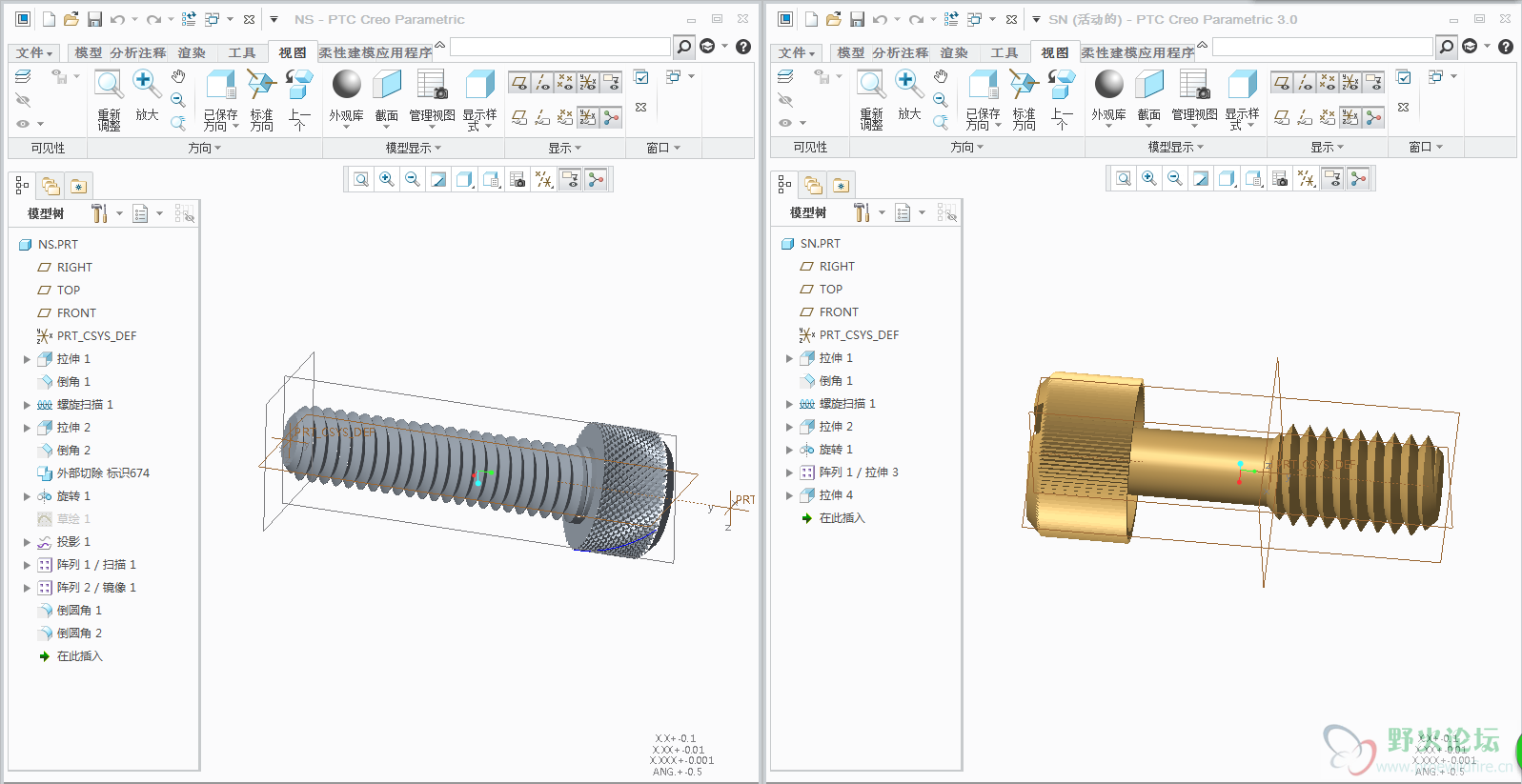
Task: Click graphics toolbar saved views camera icon in SN
Action: pyautogui.click(x=1280, y=178)
